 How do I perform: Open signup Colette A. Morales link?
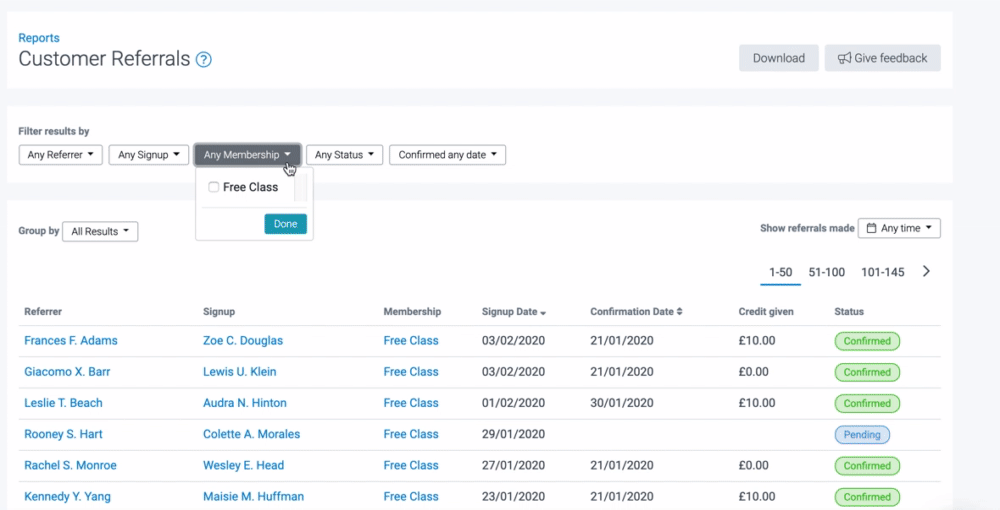point(251,434)
